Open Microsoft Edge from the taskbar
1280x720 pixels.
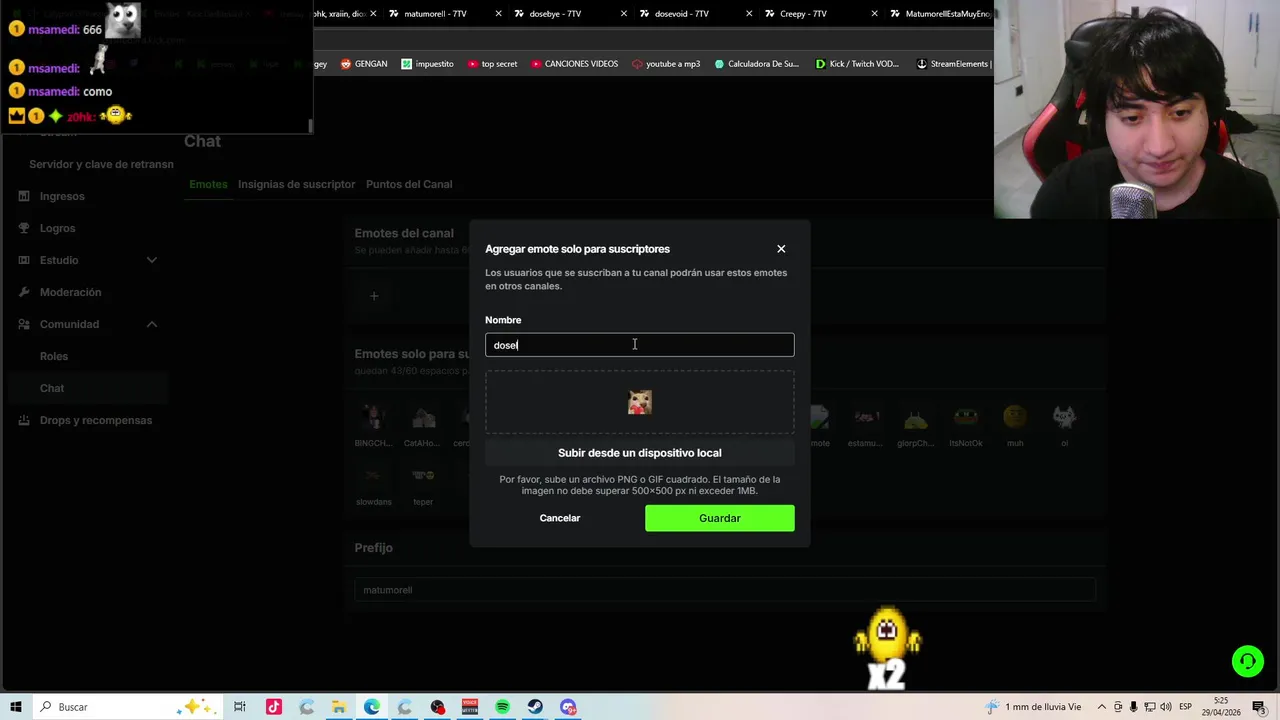(372, 707)
